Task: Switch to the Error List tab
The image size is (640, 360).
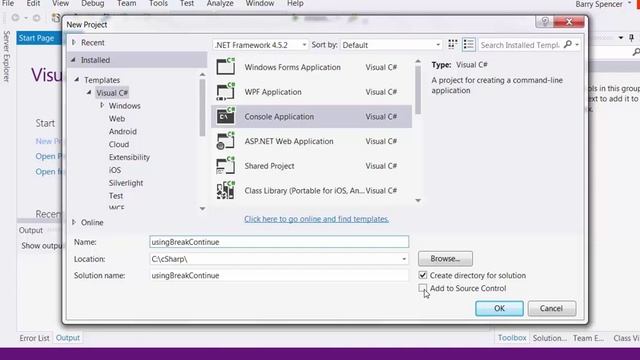Action: (x=34, y=338)
